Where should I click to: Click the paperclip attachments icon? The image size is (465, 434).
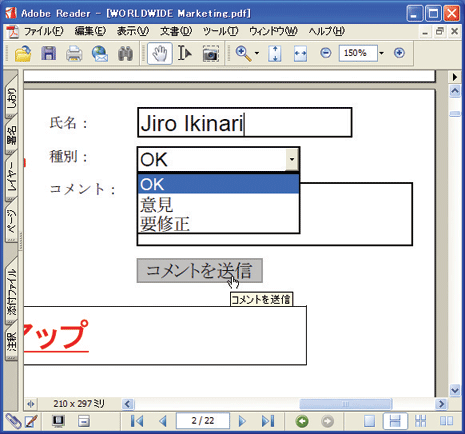[x=12, y=421]
